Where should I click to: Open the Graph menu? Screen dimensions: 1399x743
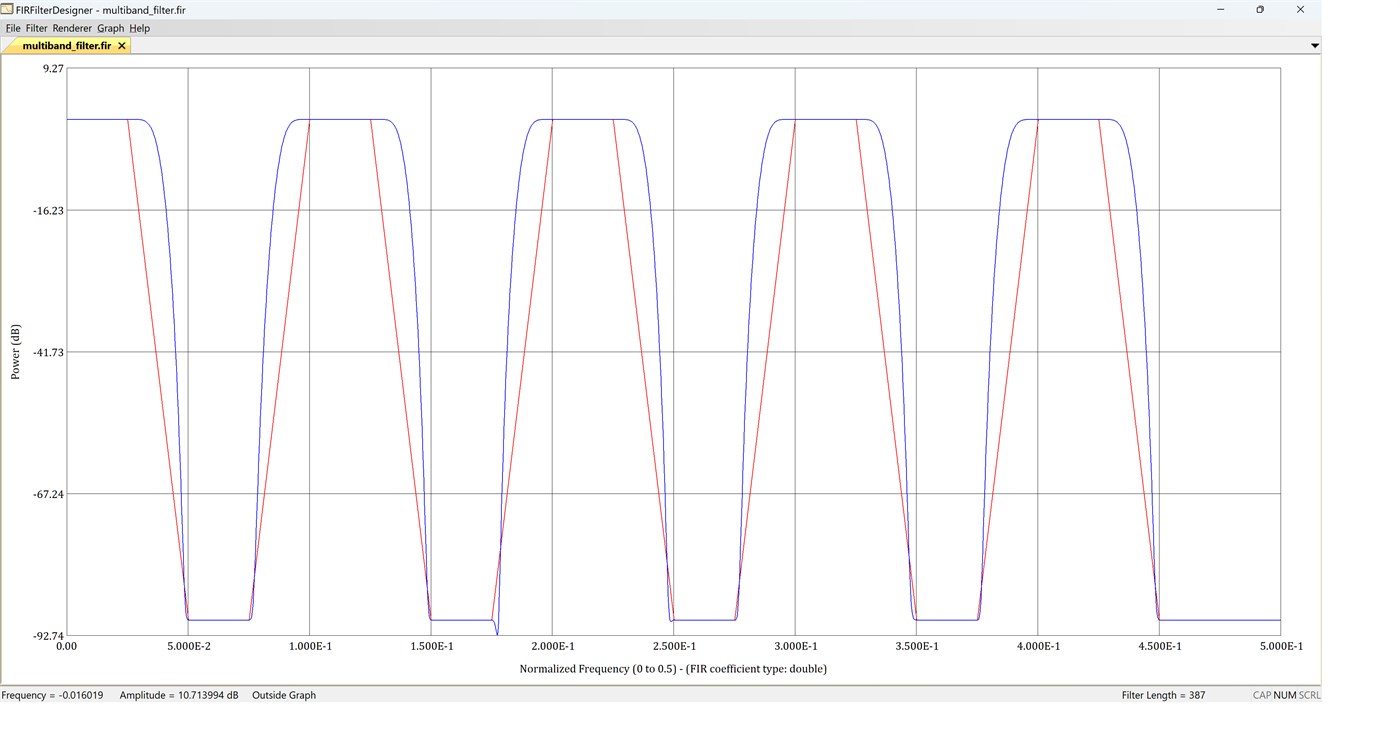coord(110,28)
